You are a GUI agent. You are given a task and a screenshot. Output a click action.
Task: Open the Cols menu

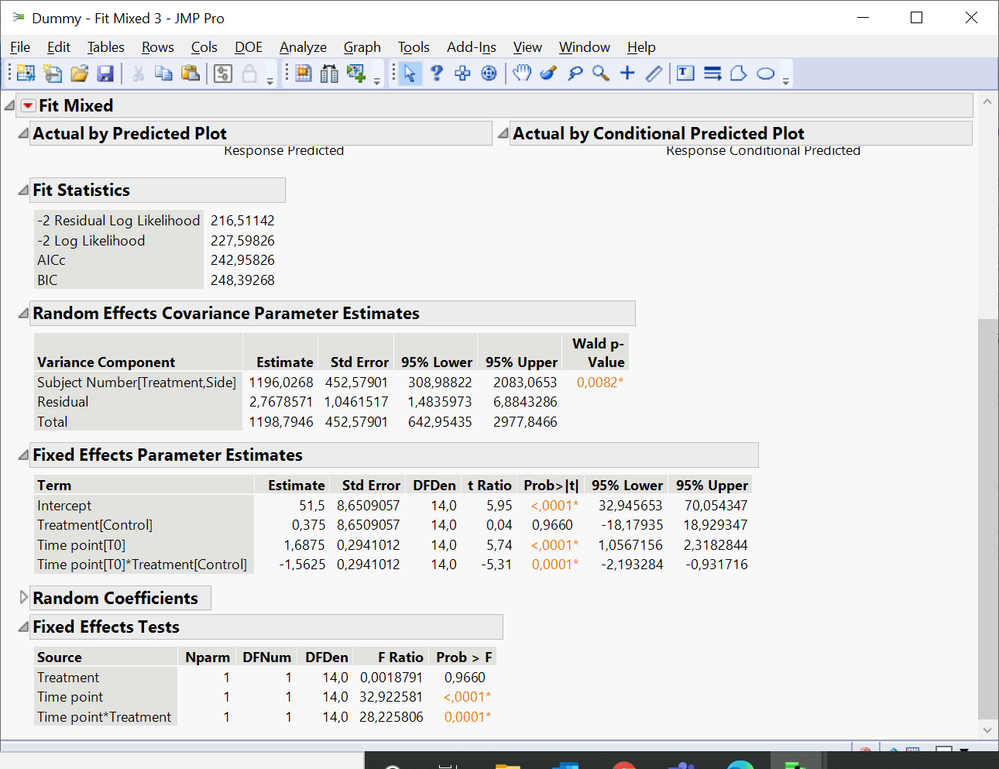click(x=204, y=47)
